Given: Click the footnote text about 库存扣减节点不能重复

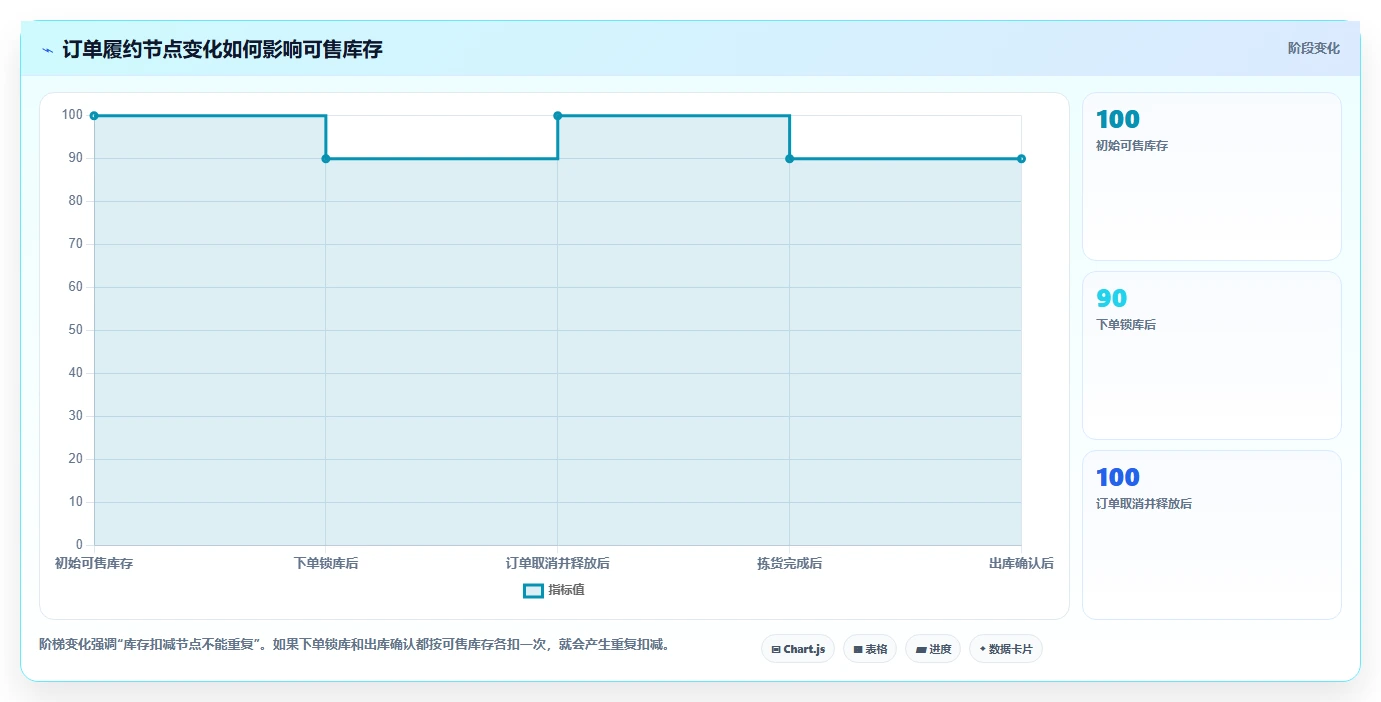Looking at the screenshot, I should point(354,645).
